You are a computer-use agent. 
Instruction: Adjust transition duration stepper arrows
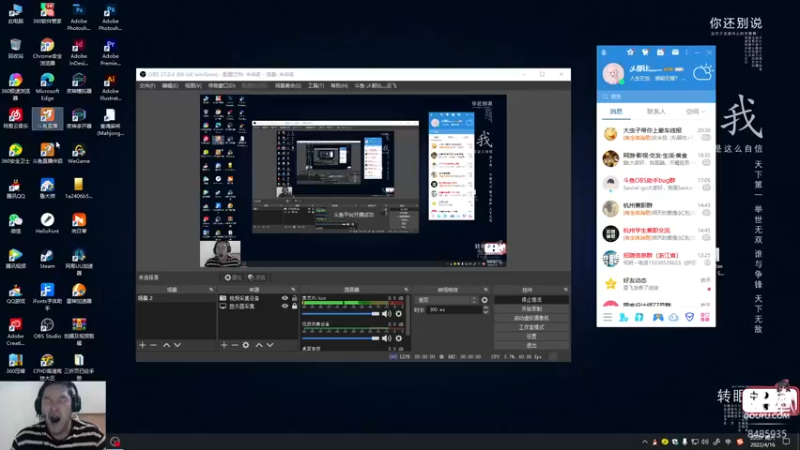pos(485,310)
